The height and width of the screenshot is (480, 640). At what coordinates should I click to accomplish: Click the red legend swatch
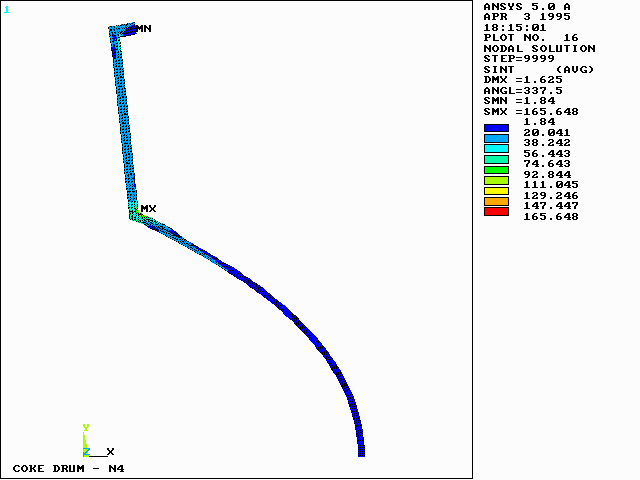pyautogui.click(x=496, y=211)
